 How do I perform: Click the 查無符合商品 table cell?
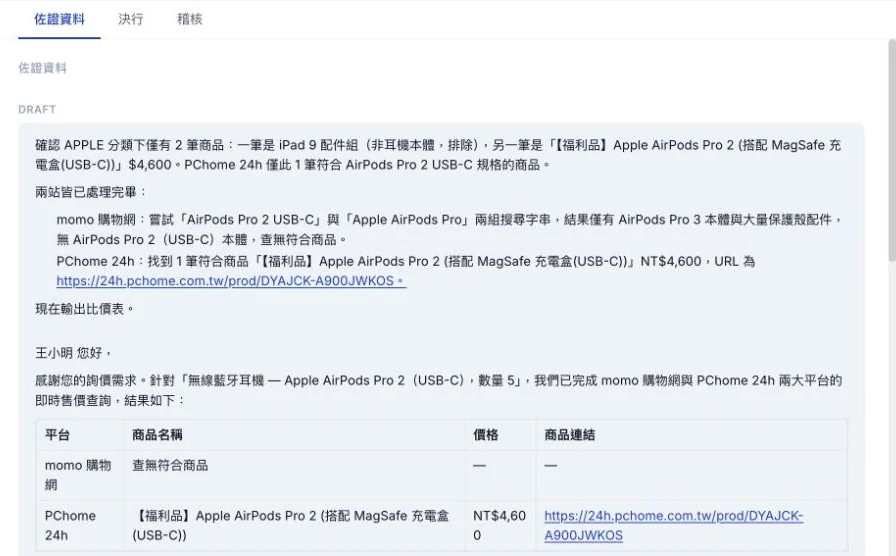point(293,475)
